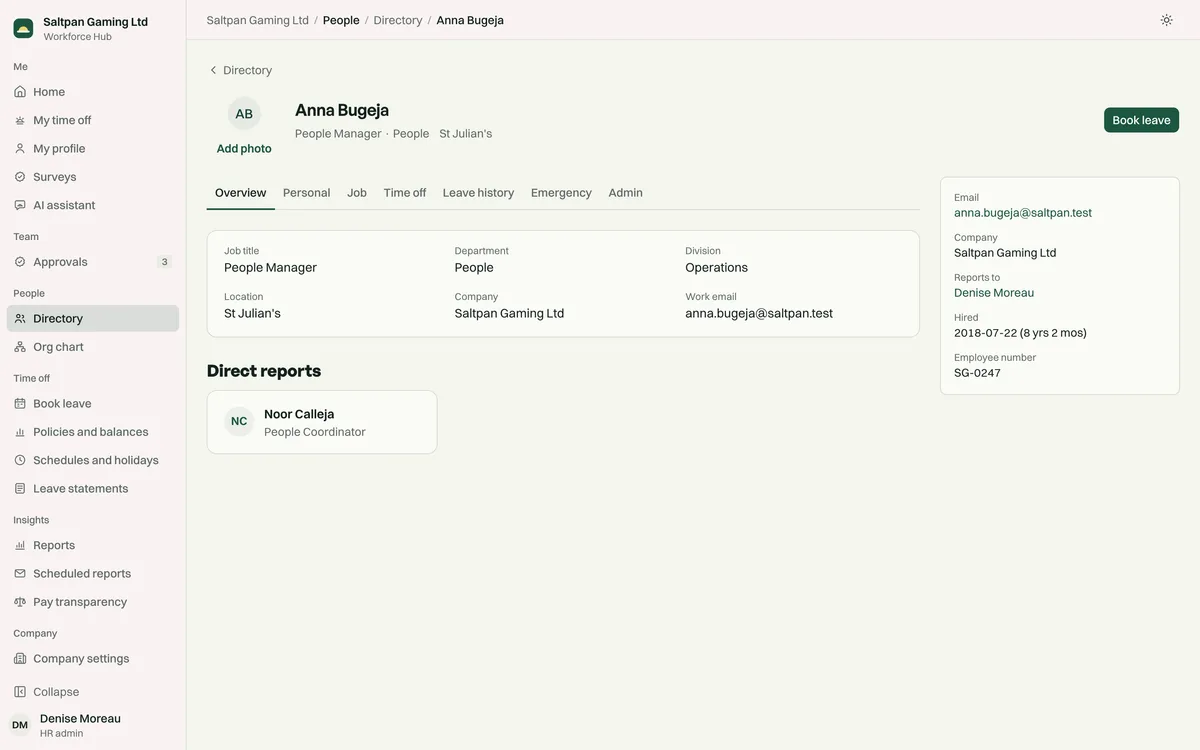Image resolution: width=1200 pixels, height=750 pixels.
Task: Click the Collapse sidebar panel icon
Action: tap(20, 692)
